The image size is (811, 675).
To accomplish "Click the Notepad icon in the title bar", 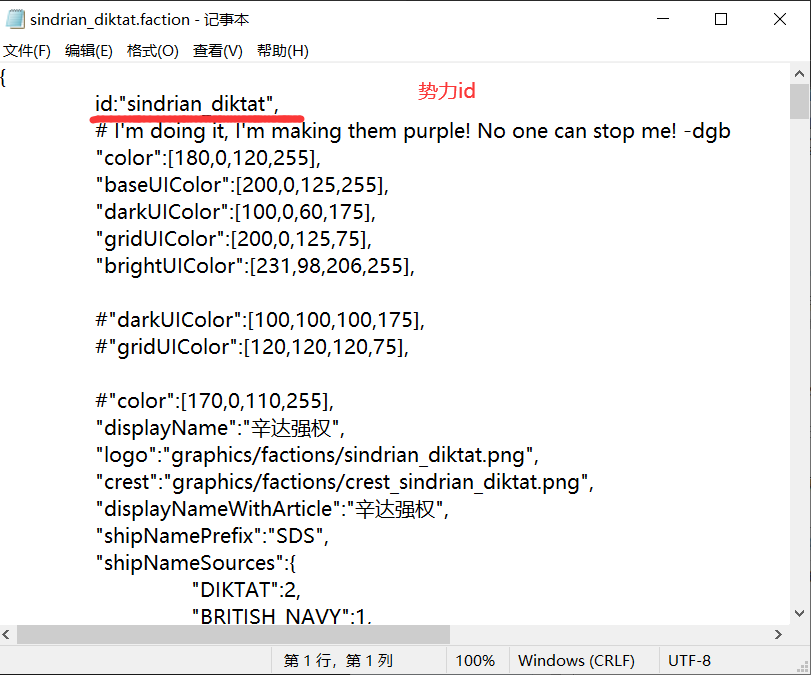I will coord(17,18).
